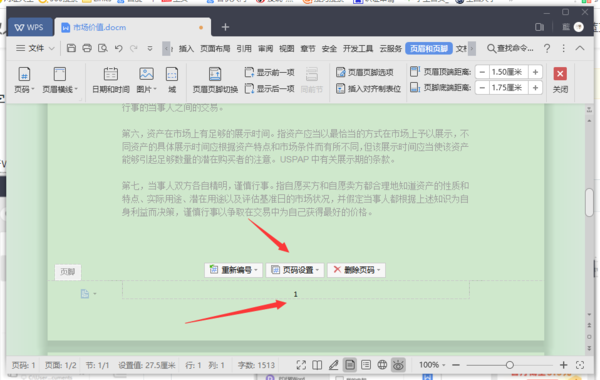Zoom in with plus button
600x380 pixels.
coord(563,365)
